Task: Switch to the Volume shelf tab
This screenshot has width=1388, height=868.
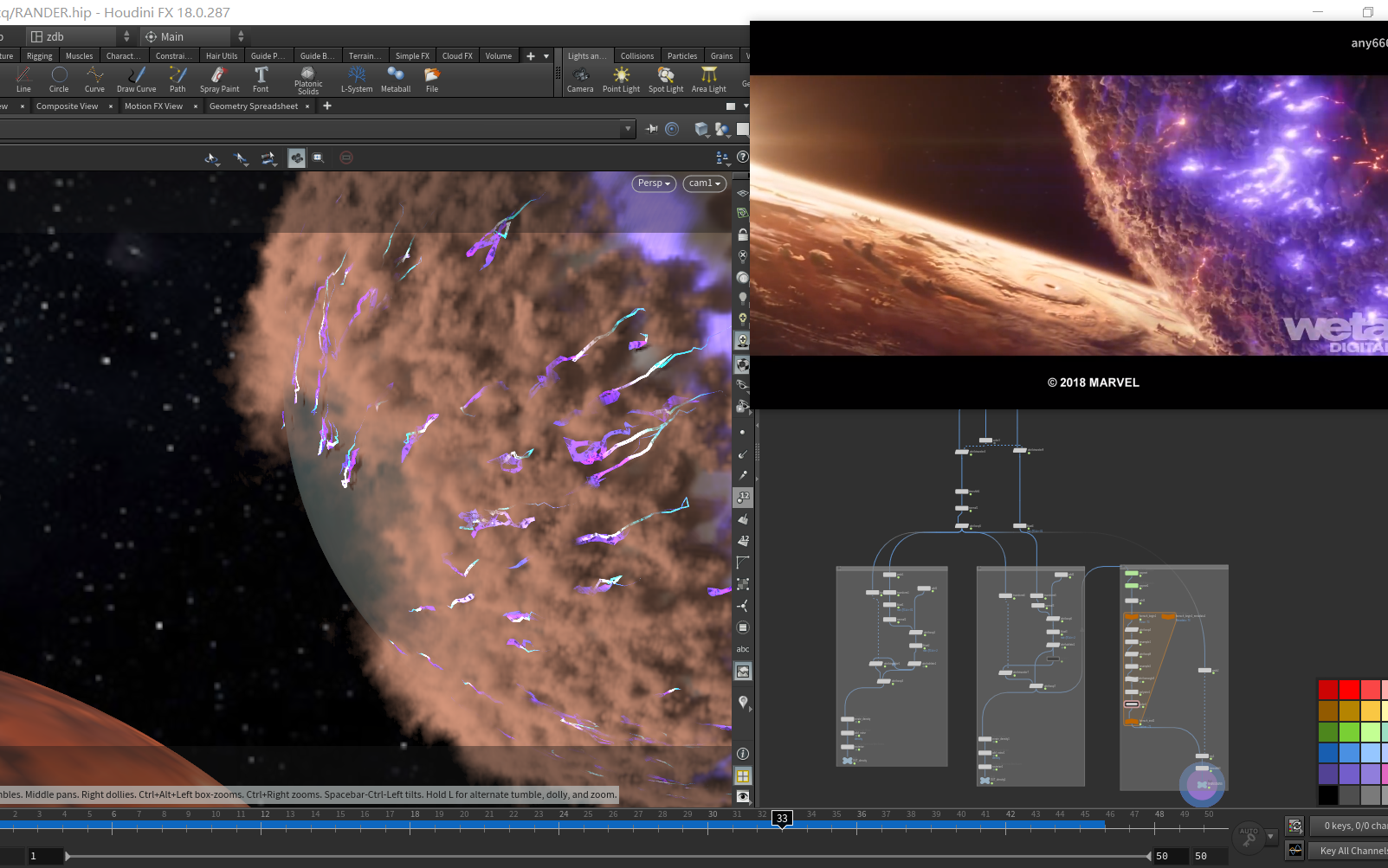Action: [x=499, y=56]
